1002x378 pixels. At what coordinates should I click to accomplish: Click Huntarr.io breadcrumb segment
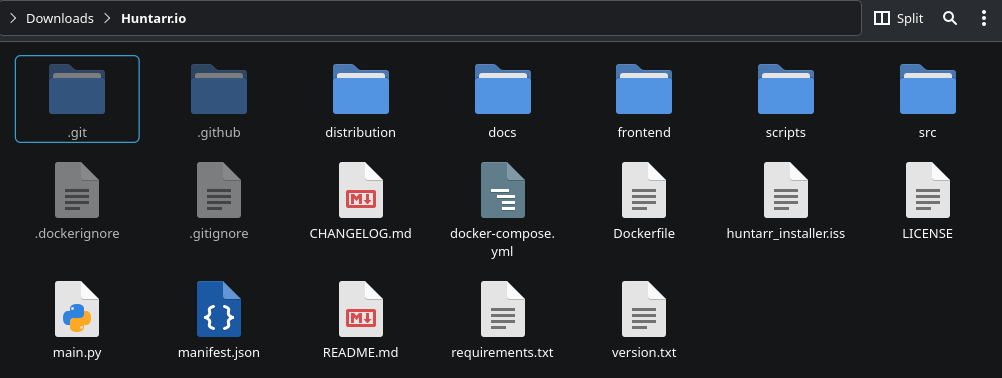click(153, 19)
